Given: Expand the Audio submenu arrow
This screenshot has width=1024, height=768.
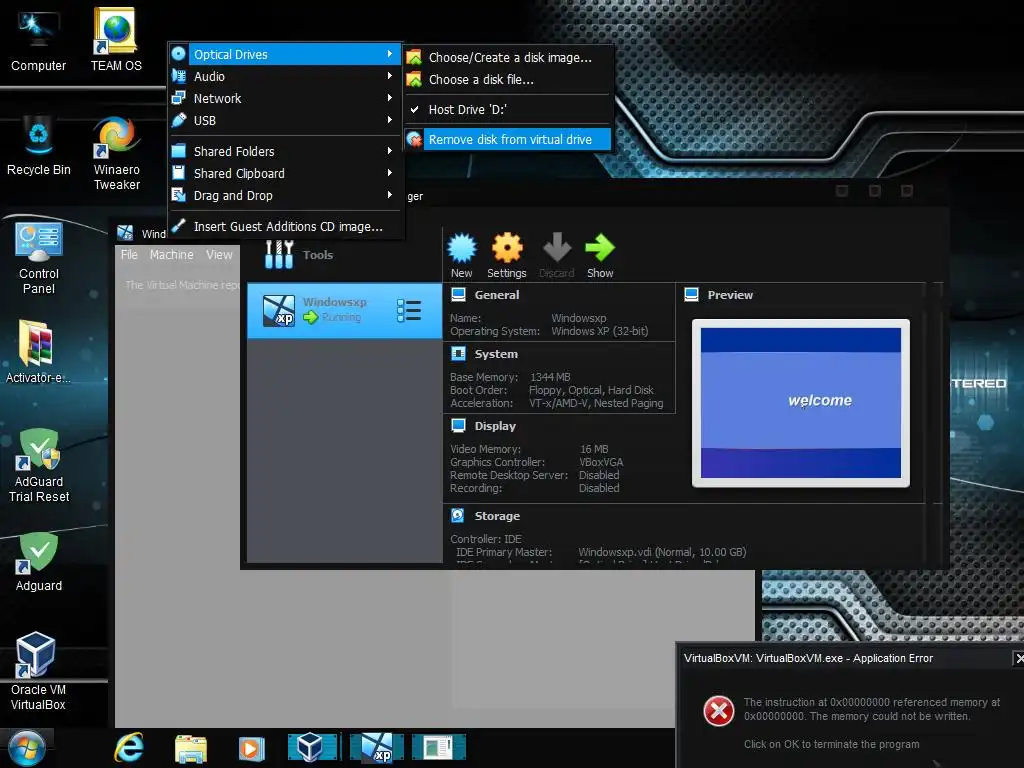Looking at the screenshot, I should click(390, 76).
